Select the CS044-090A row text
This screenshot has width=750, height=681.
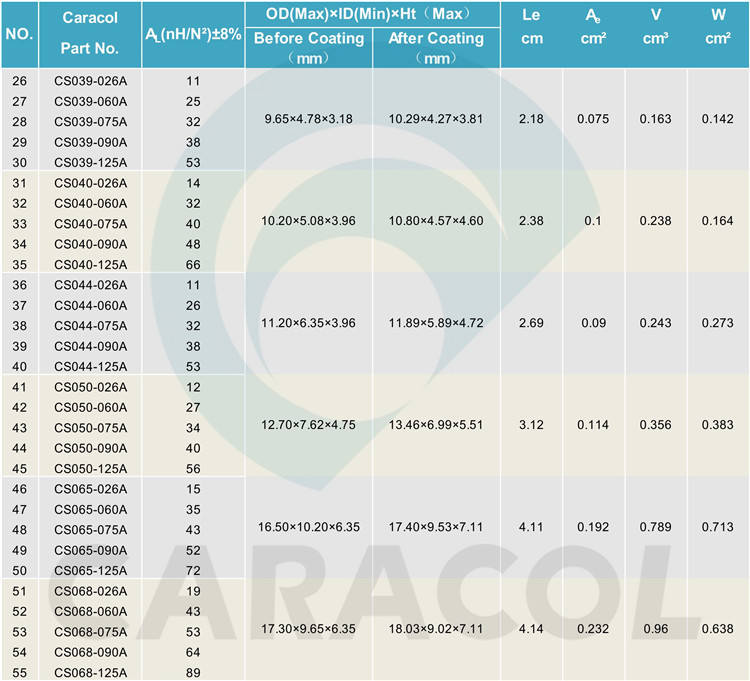click(x=90, y=346)
